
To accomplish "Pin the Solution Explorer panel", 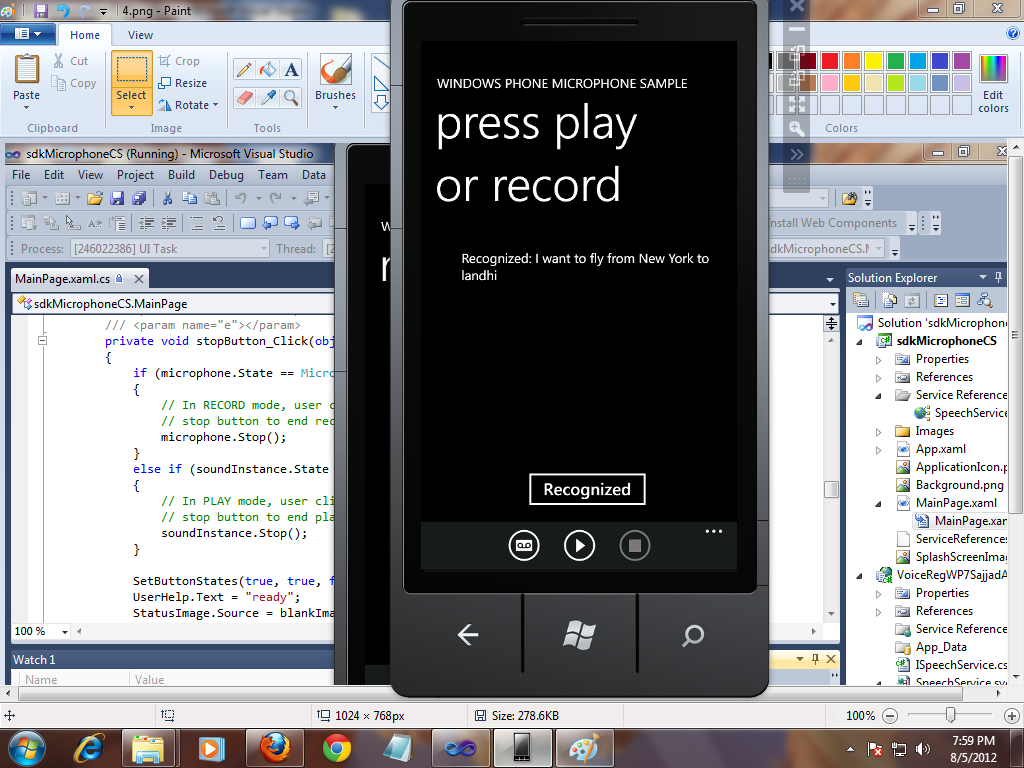I will tap(999, 278).
